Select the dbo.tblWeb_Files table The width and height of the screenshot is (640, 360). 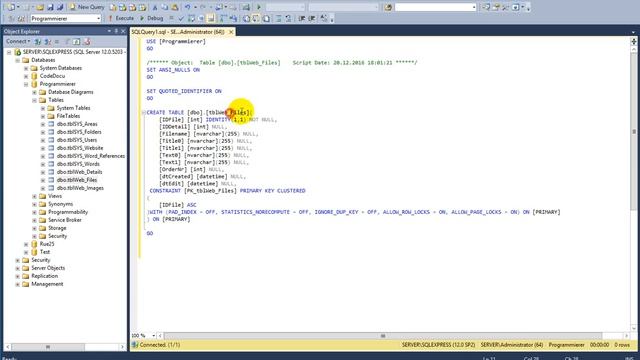point(77,180)
